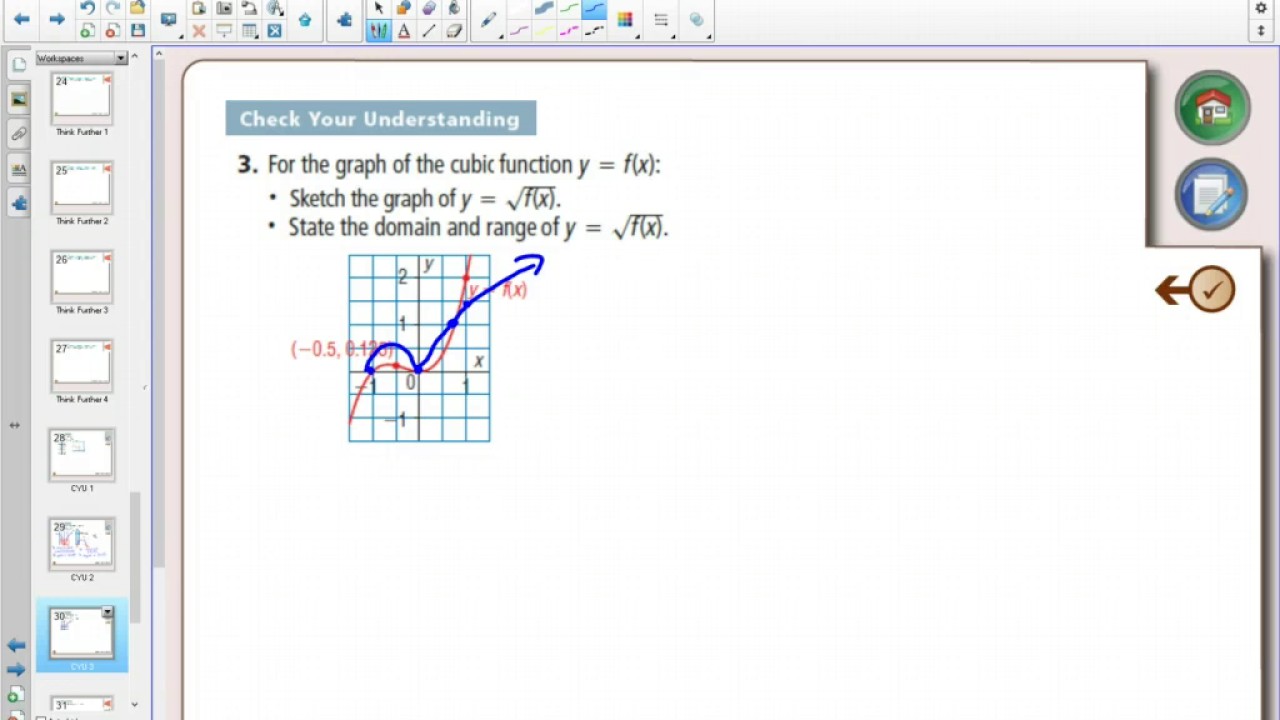The width and height of the screenshot is (1280, 720).
Task: Select the Eraser tool
Action: click(454, 30)
